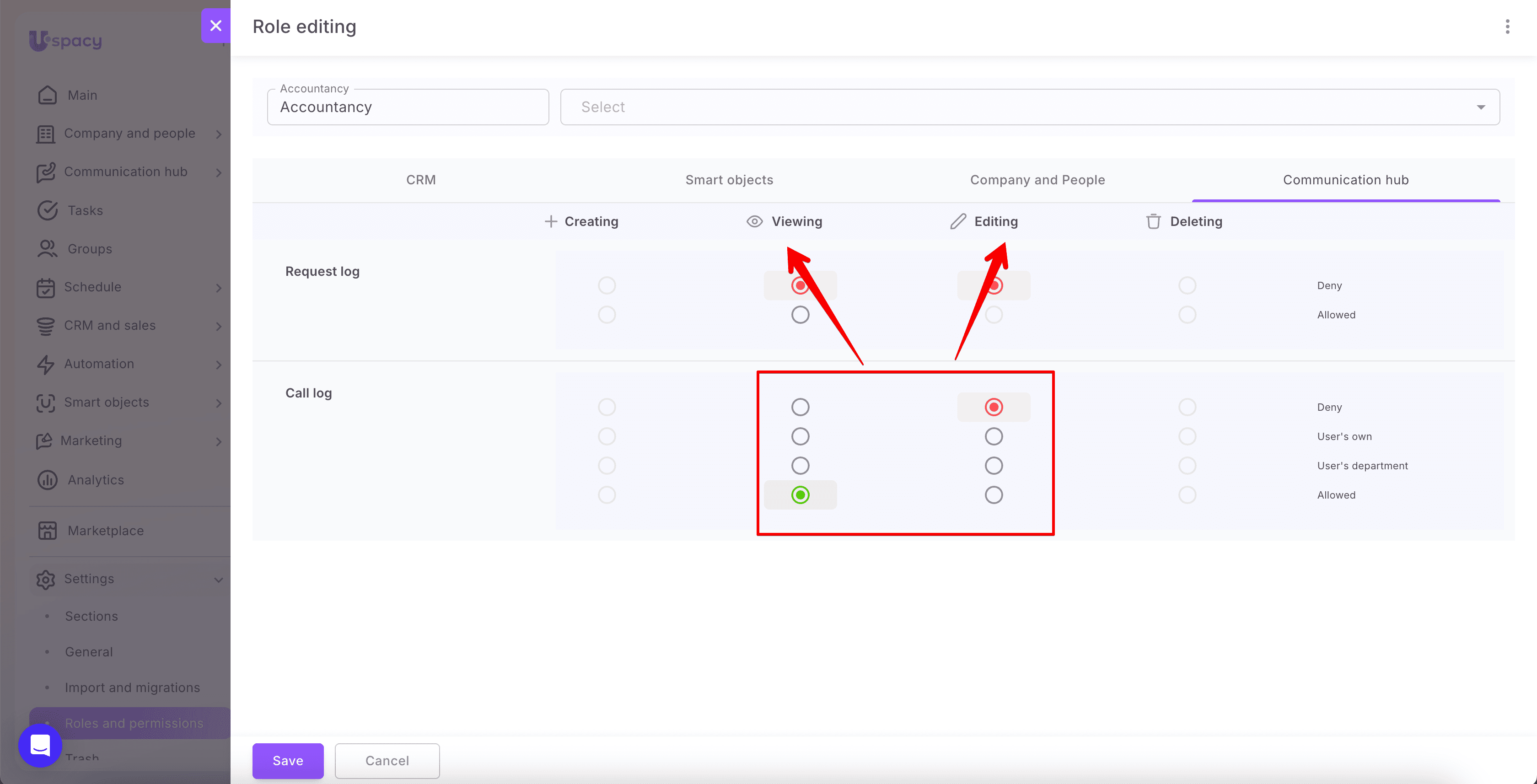Image resolution: width=1537 pixels, height=784 pixels.
Task: Collapse the Settings section chevron
Action: click(x=219, y=580)
